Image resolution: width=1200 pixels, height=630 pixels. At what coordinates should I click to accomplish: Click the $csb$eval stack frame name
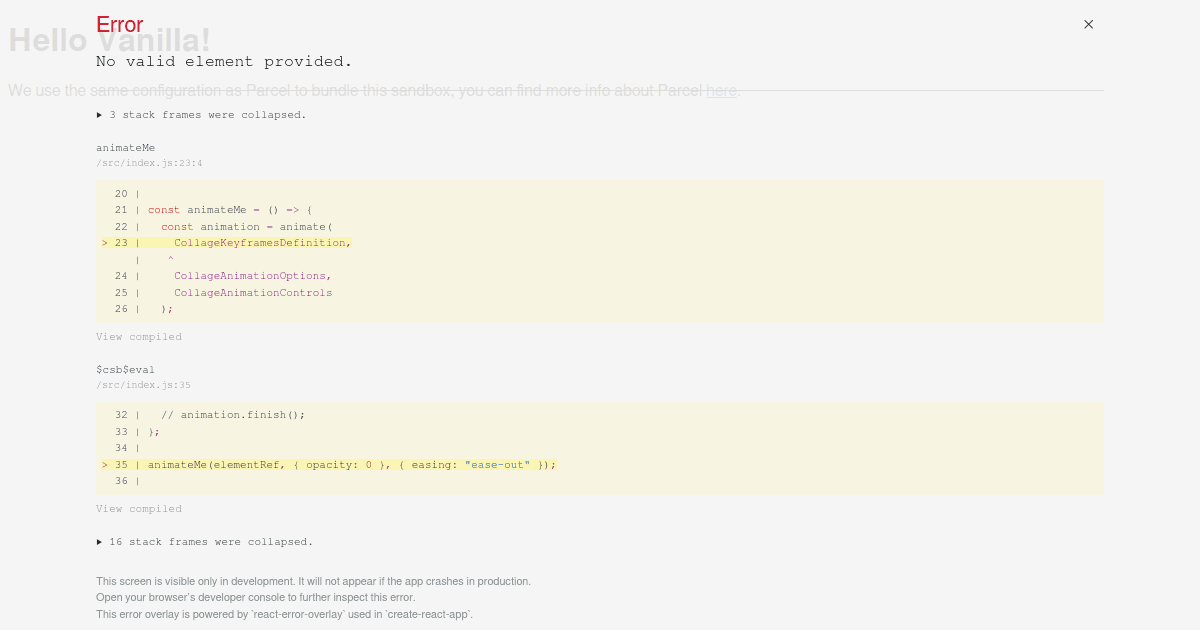click(125, 370)
